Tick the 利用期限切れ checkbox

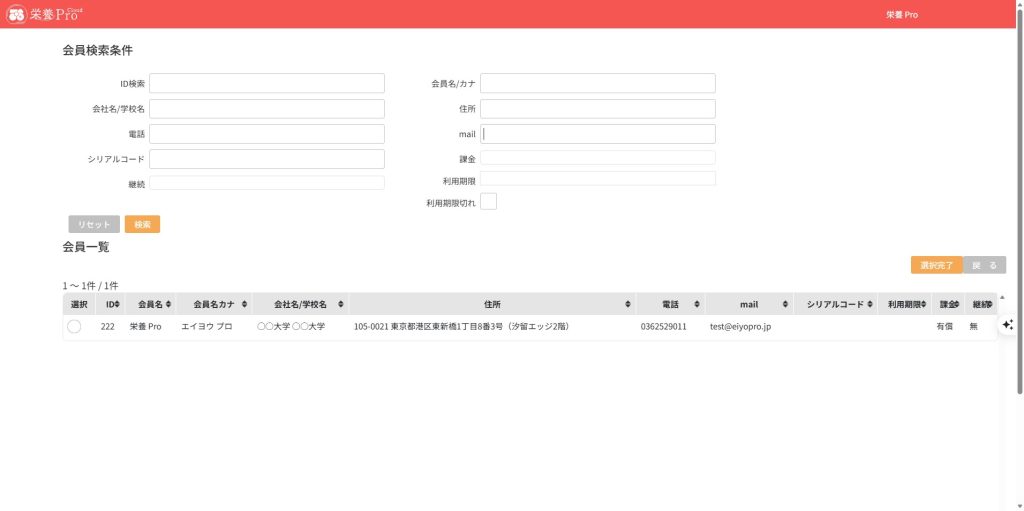point(489,202)
